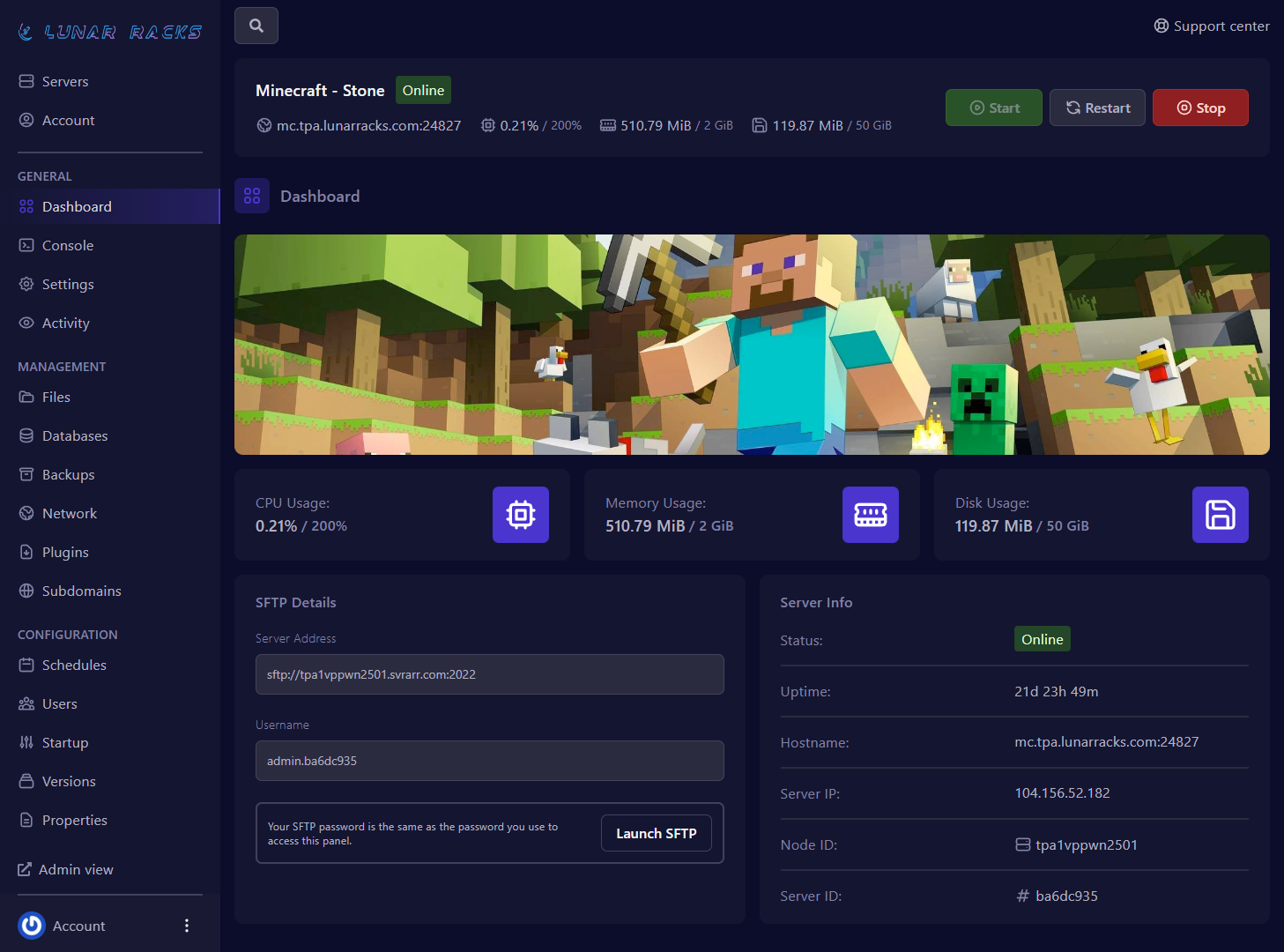
Task: Click the Support center lifebuoy icon
Action: point(1162,26)
